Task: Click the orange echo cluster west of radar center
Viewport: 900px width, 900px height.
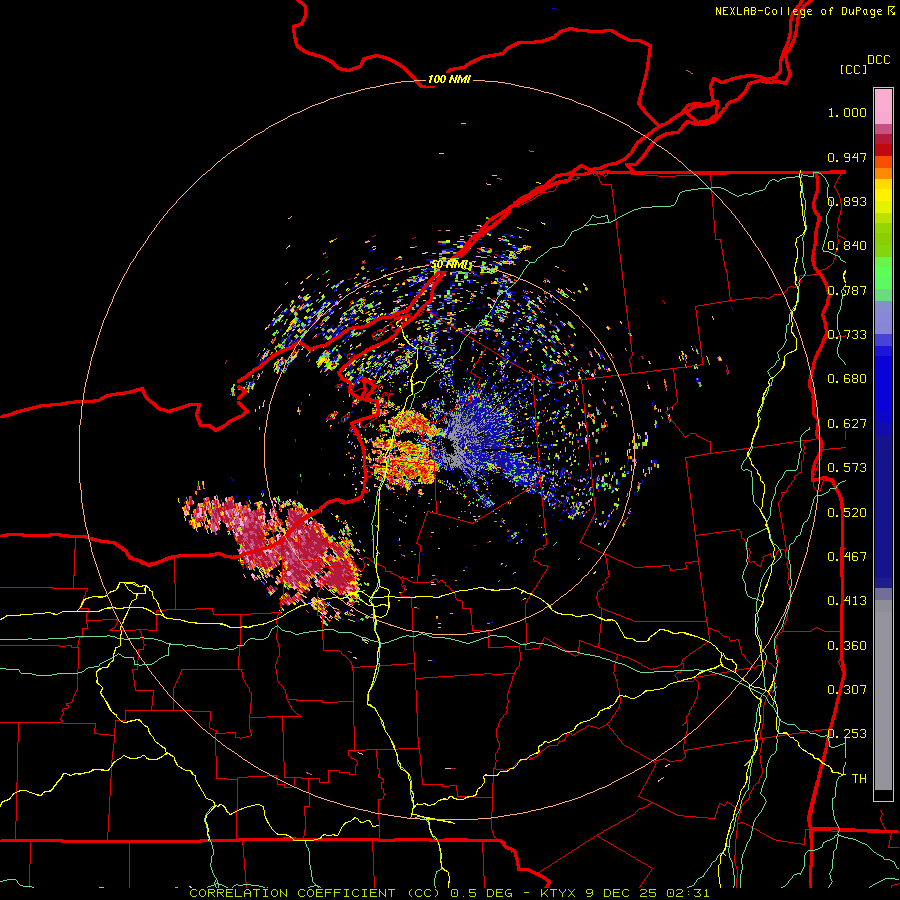Action: (x=405, y=451)
